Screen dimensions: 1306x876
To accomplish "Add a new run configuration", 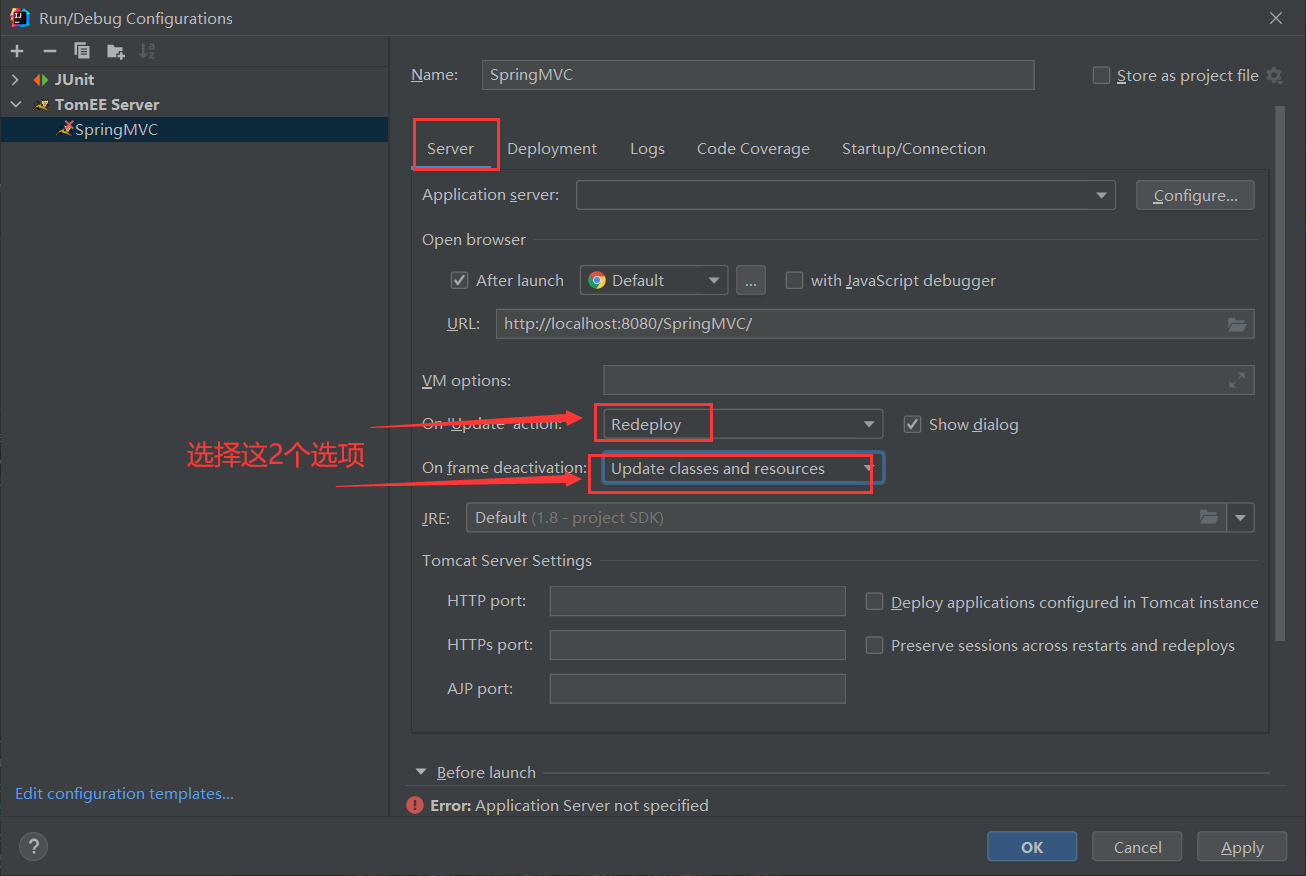I will [17, 51].
